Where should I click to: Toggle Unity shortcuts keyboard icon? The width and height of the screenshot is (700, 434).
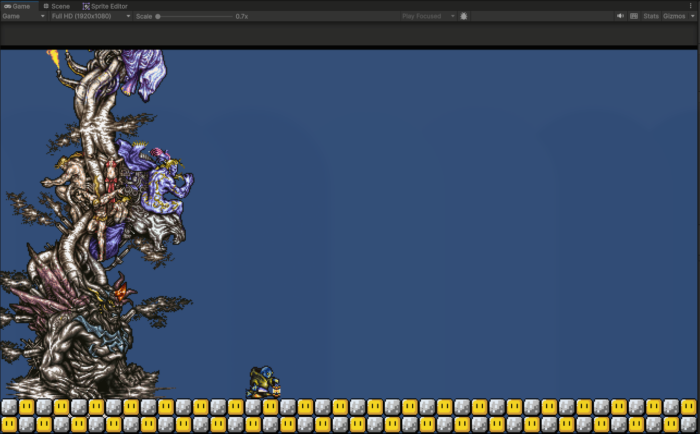(634, 16)
